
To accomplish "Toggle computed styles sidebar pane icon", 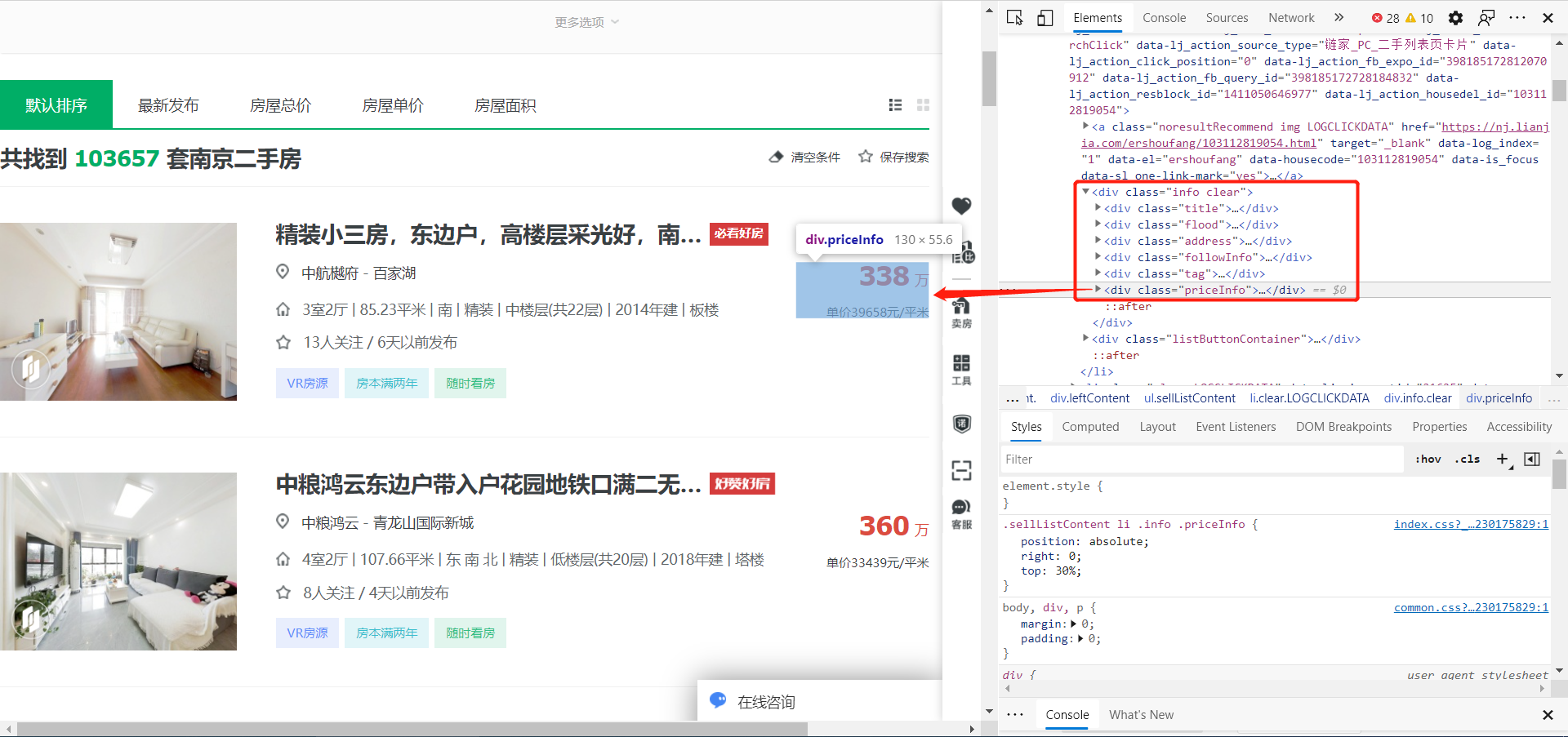I will [x=1533, y=460].
